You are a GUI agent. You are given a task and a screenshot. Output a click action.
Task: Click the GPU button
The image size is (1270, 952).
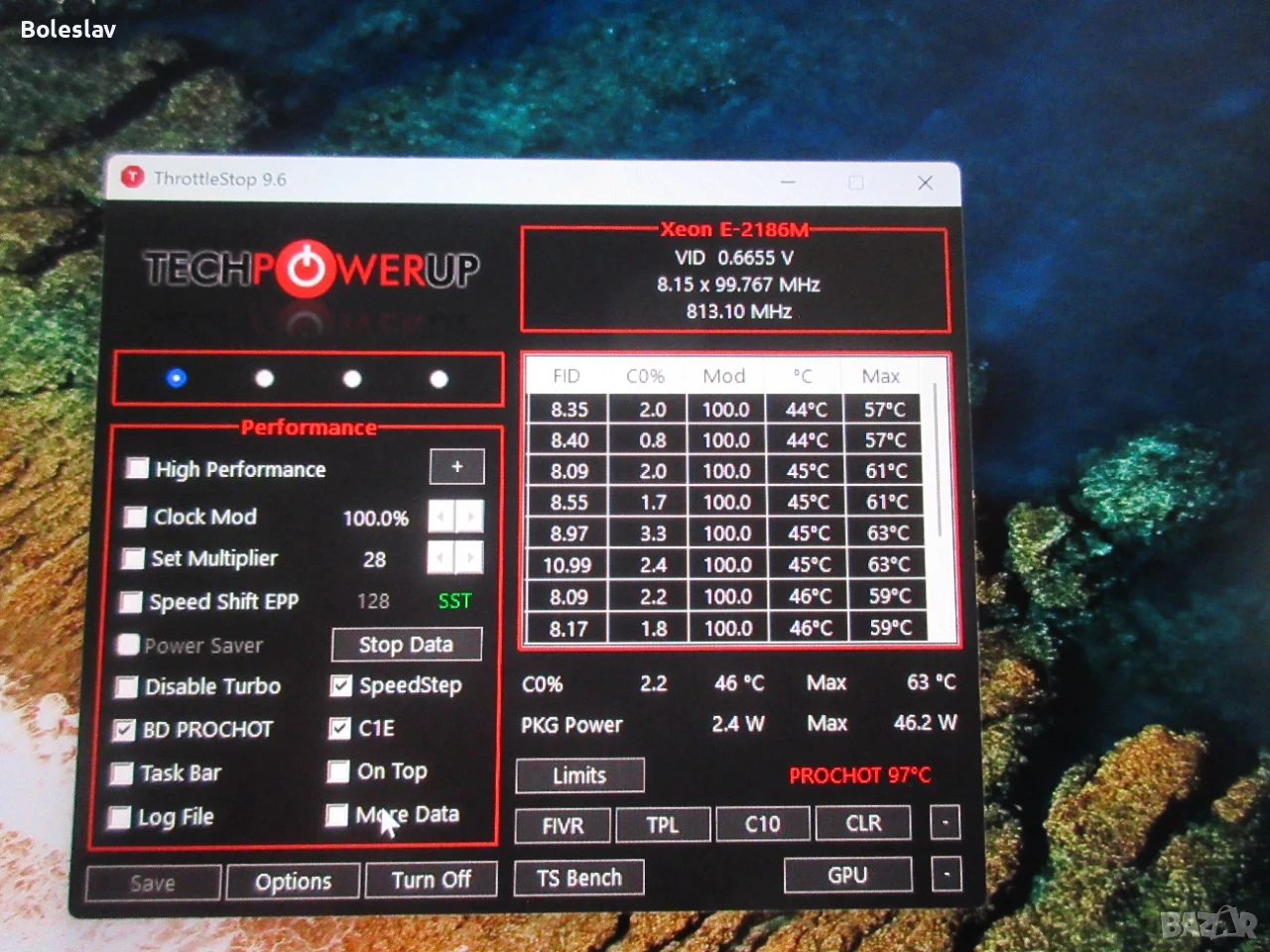click(x=848, y=875)
